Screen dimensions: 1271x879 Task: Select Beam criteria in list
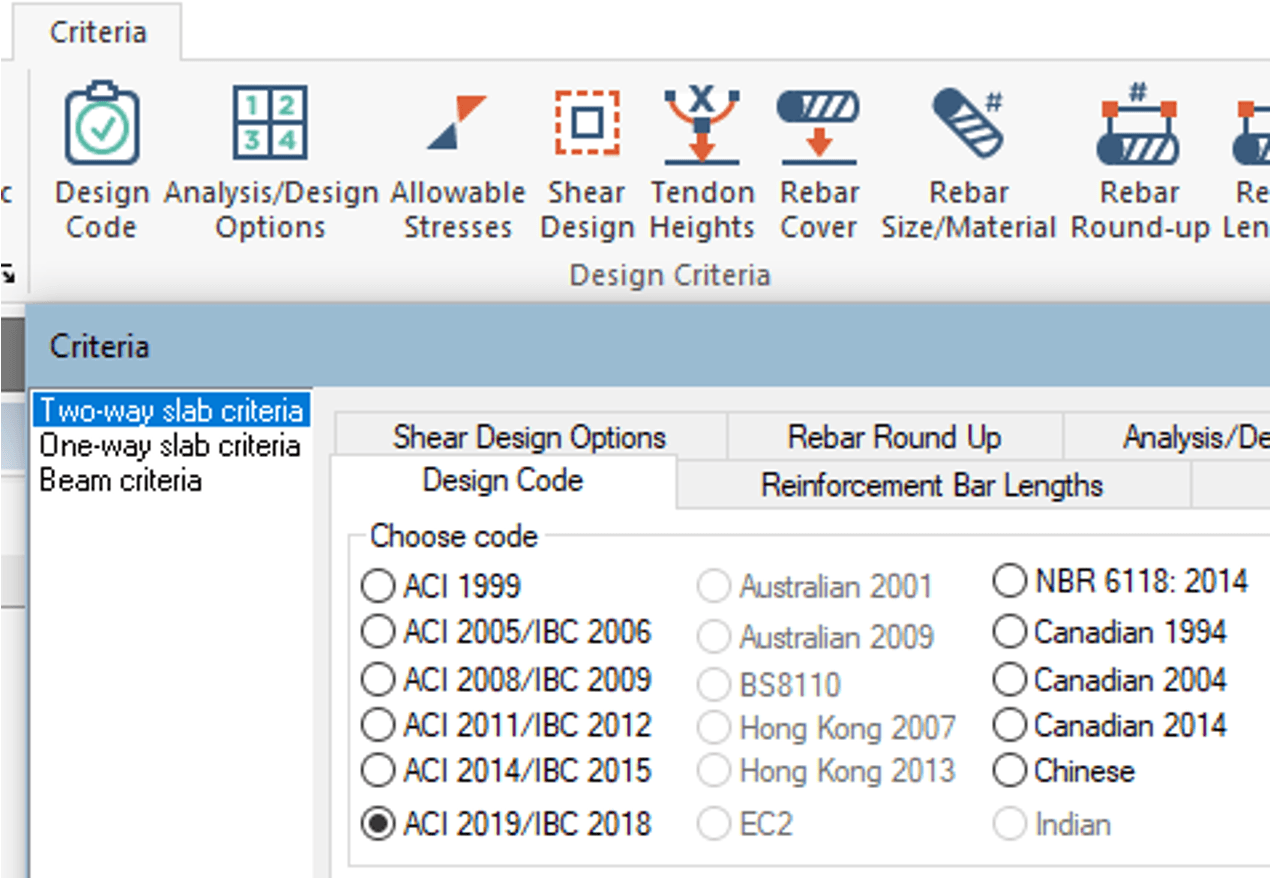click(x=120, y=480)
